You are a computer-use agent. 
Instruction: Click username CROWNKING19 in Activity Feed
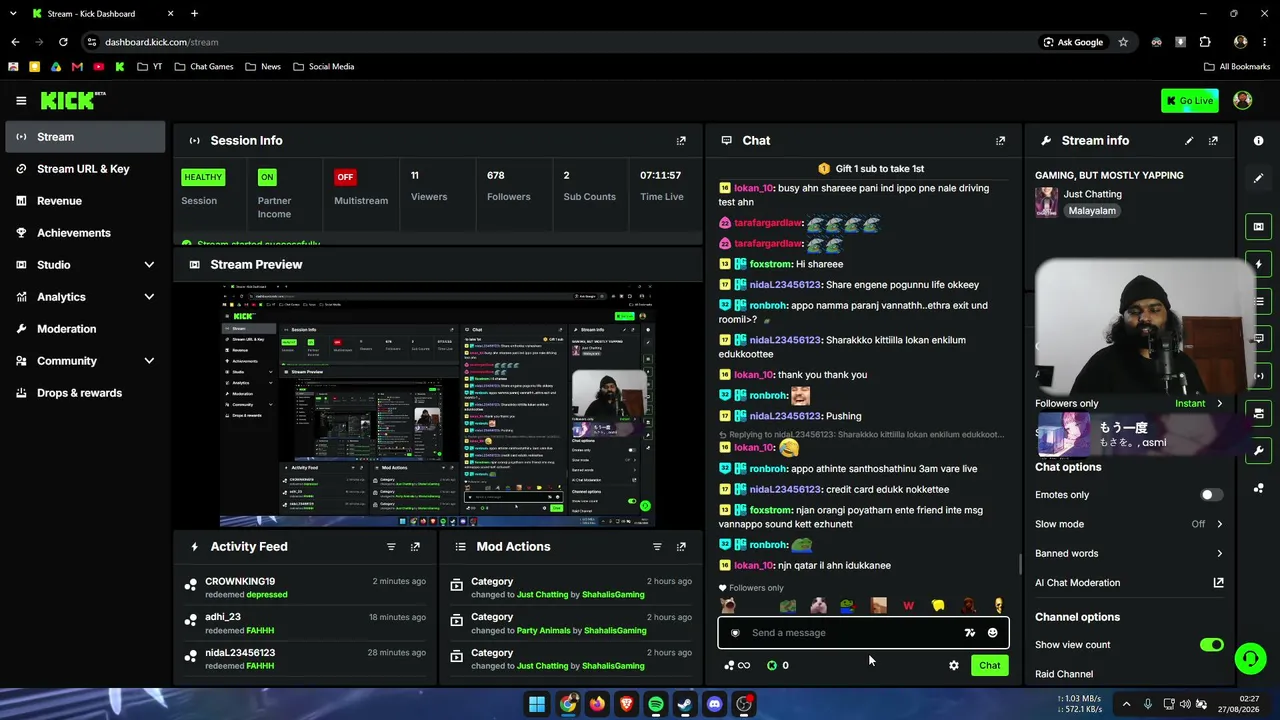pos(240,582)
